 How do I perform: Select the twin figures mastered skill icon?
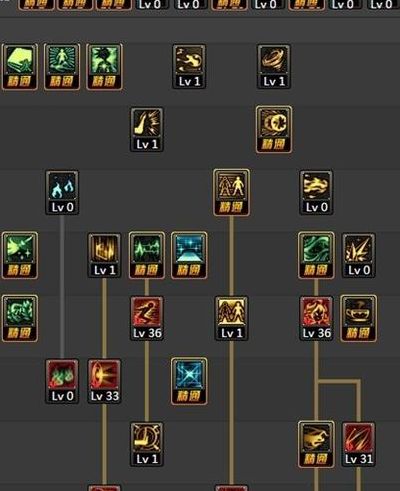[x=231, y=192]
